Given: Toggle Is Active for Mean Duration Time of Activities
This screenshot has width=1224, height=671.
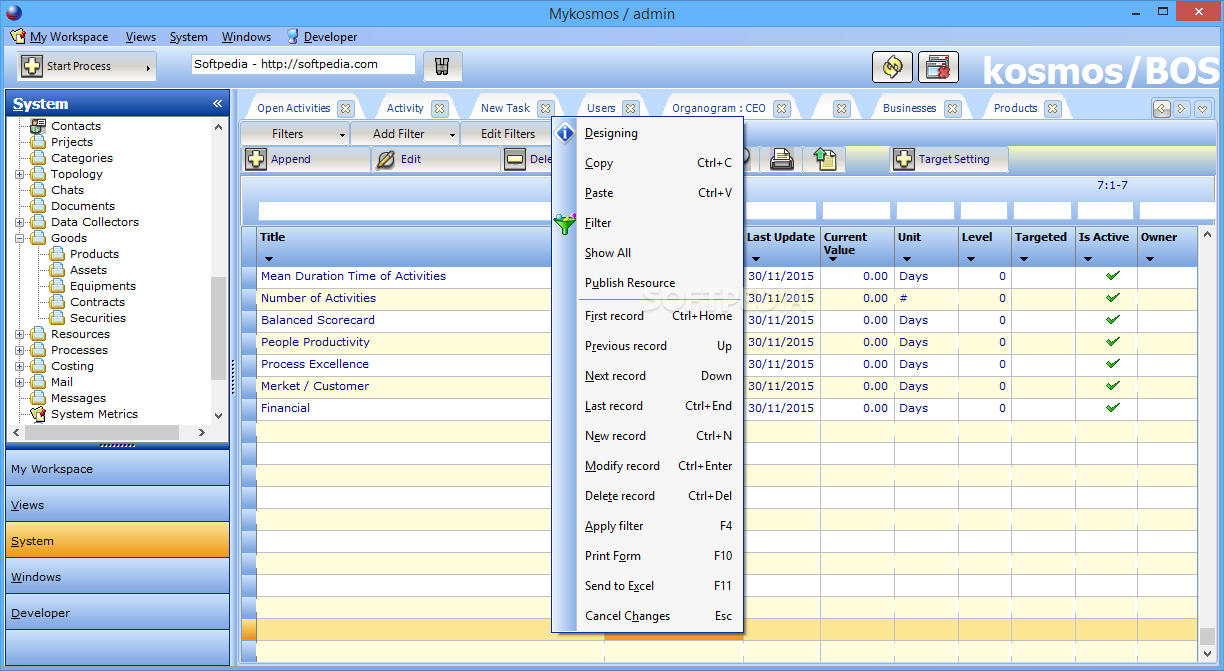Looking at the screenshot, I should pyautogui.click(x=1113, y=275).
